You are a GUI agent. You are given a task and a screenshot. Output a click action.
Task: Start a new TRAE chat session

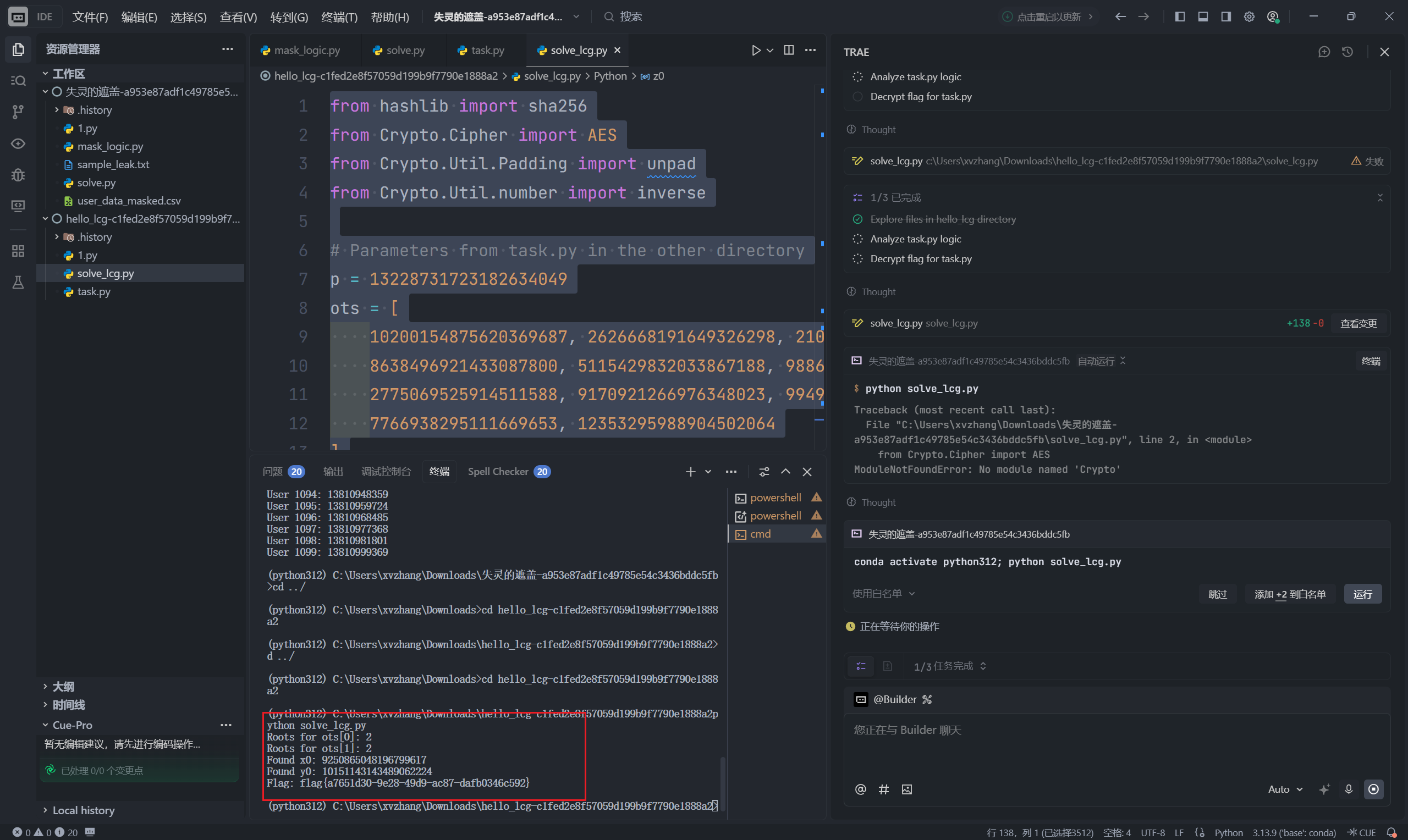[1324, 52]
